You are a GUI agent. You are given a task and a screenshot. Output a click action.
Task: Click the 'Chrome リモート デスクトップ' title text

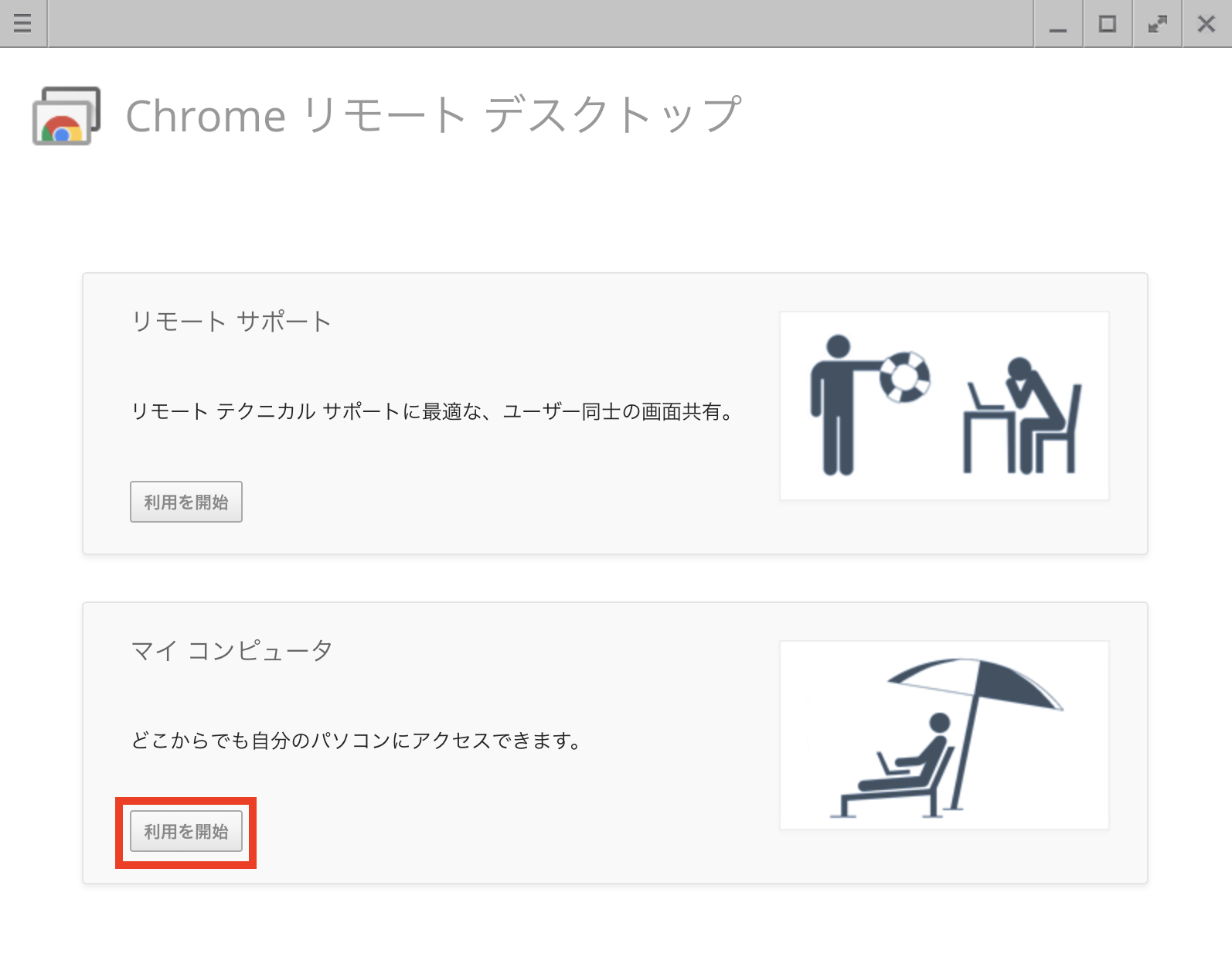[434, 116]
